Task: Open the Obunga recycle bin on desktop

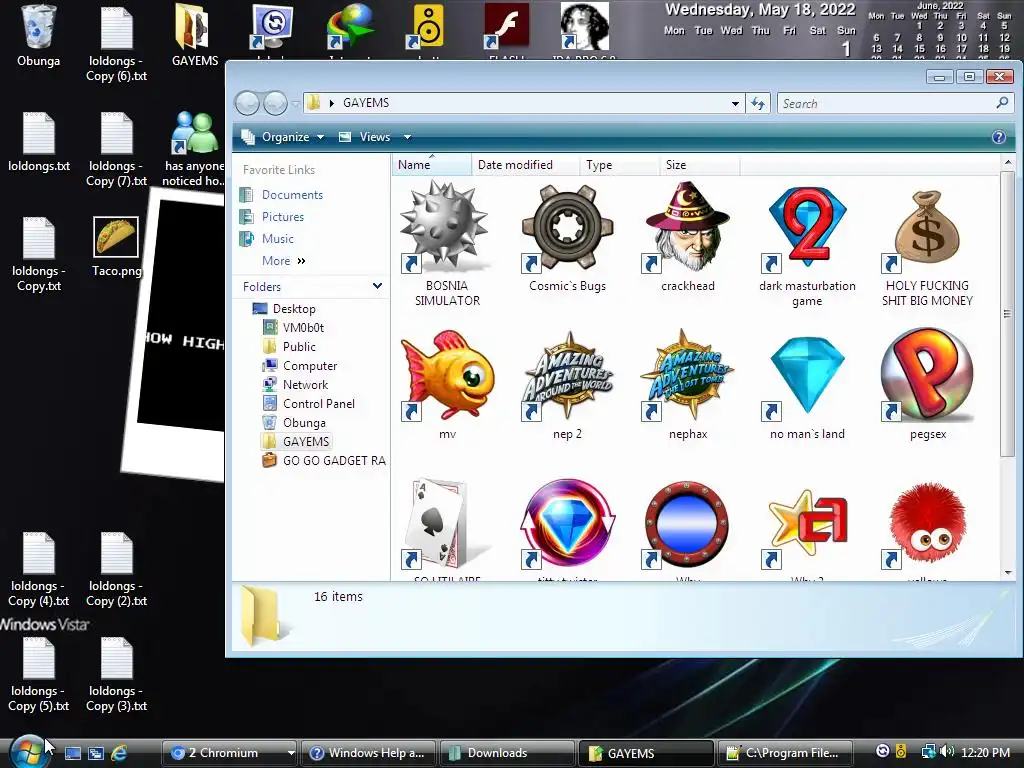Action: tap(38, 36)
